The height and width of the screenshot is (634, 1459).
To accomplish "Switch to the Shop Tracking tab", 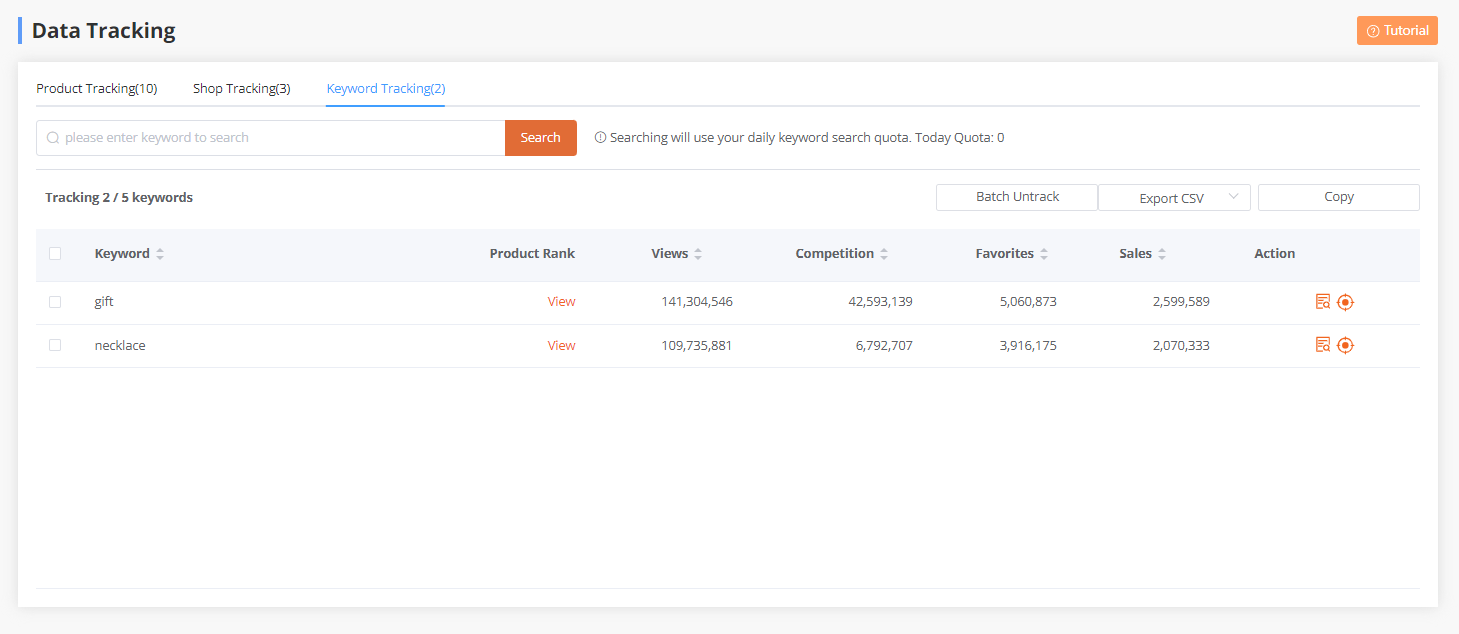I will (241, 88).
